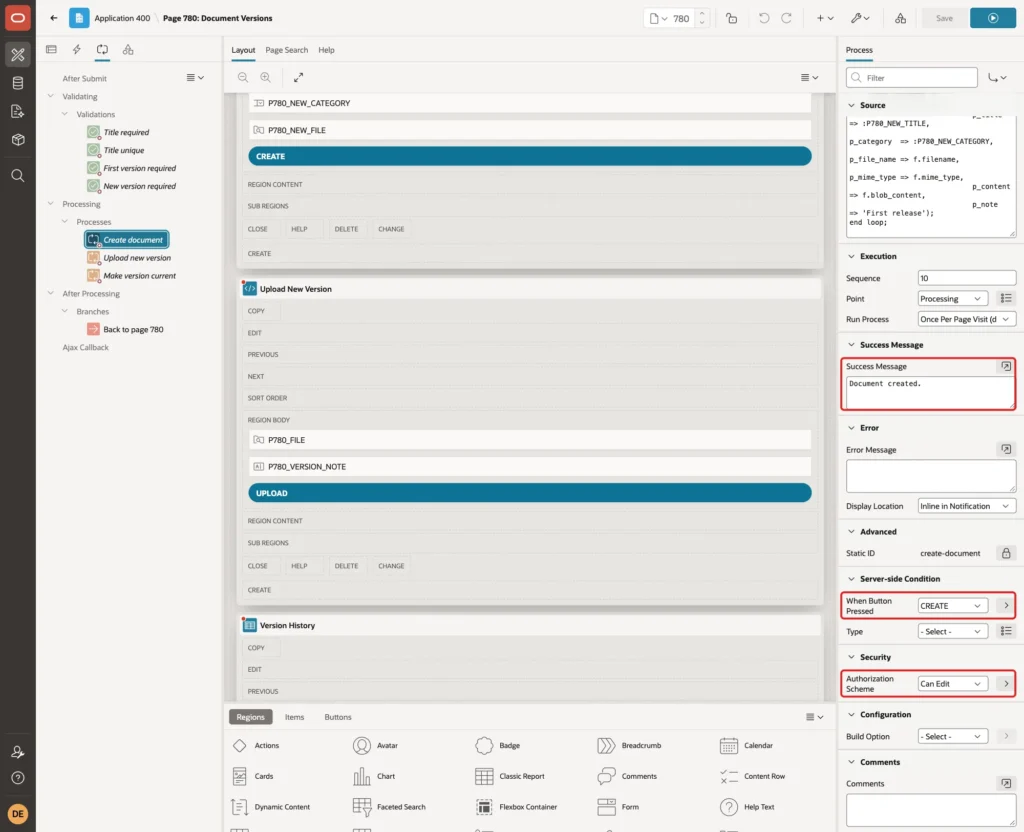Open Success Message code editor icon
This screenshot has height=832, width=1024.
(x=1006, y=366)
